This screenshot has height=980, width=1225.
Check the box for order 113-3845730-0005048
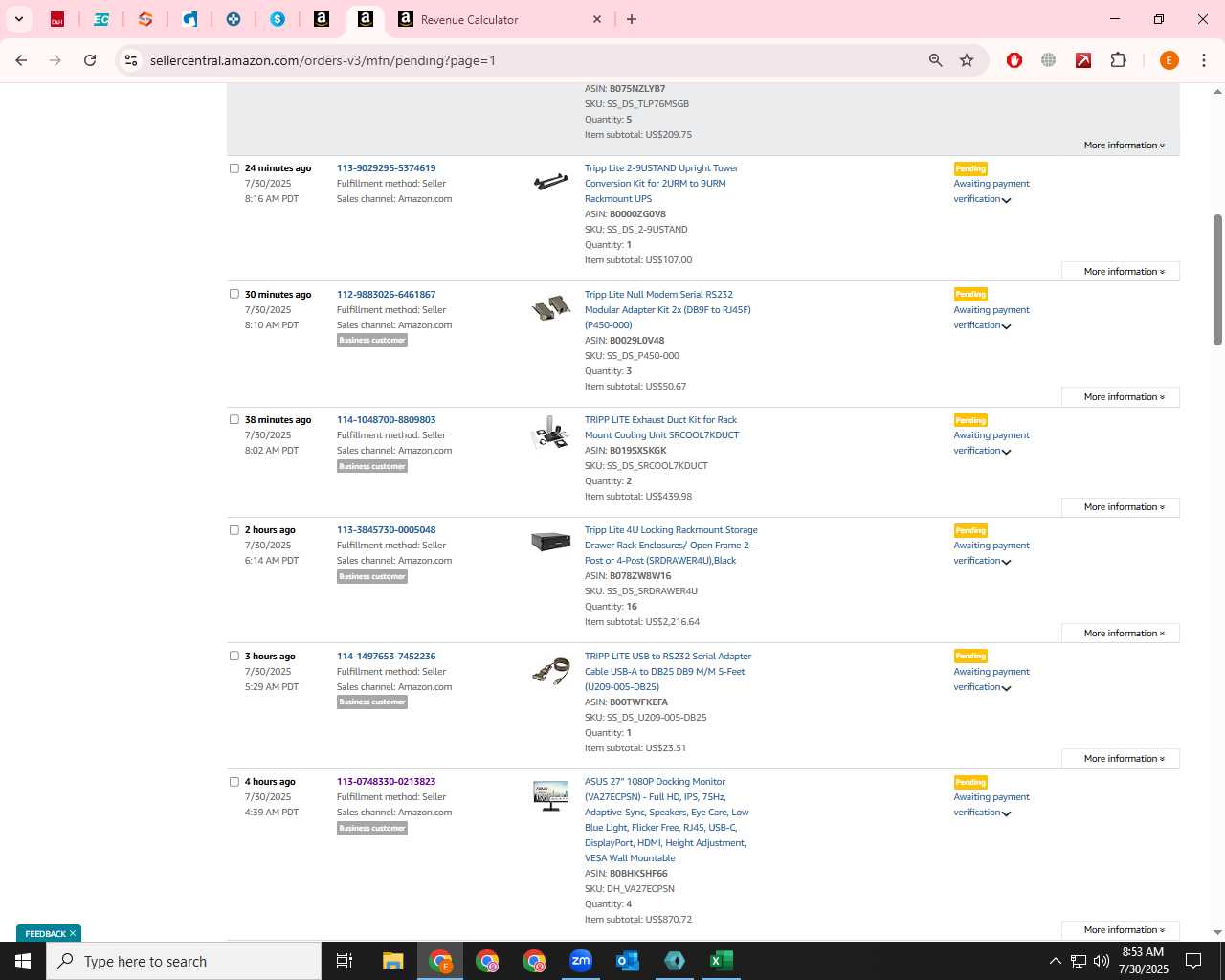click(x=234, y=529)
